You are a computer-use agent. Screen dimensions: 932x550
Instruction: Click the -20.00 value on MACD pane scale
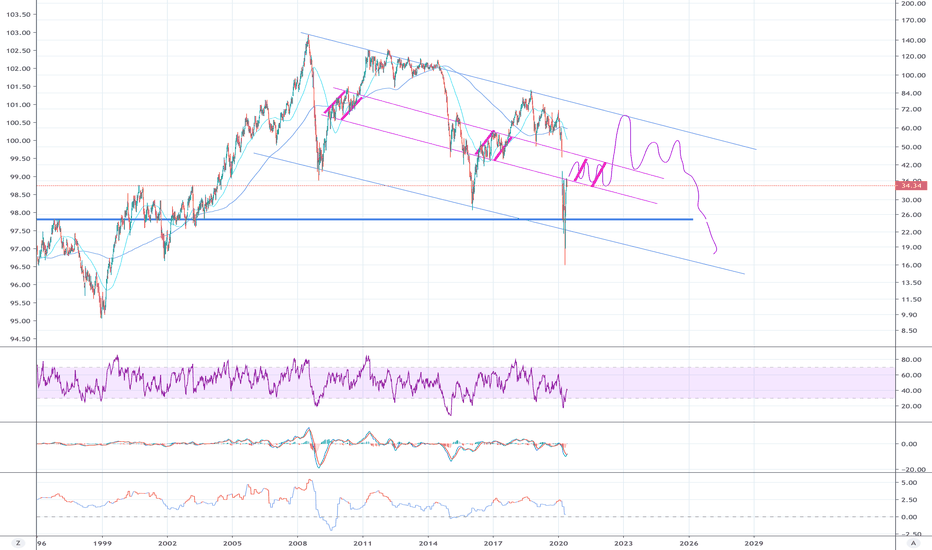click(912, 470)
